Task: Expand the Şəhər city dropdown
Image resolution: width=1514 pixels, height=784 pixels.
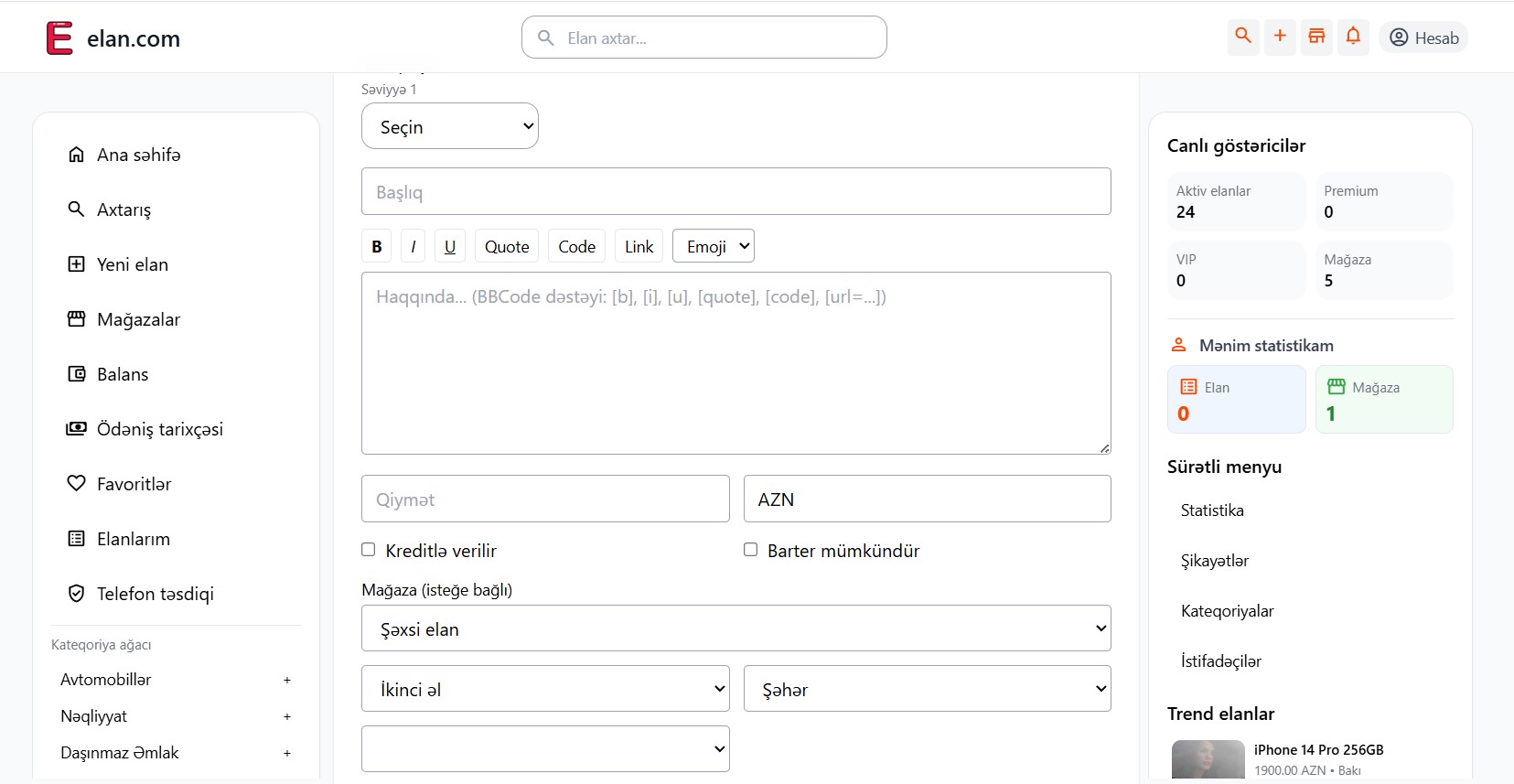Action: [927, 689]
